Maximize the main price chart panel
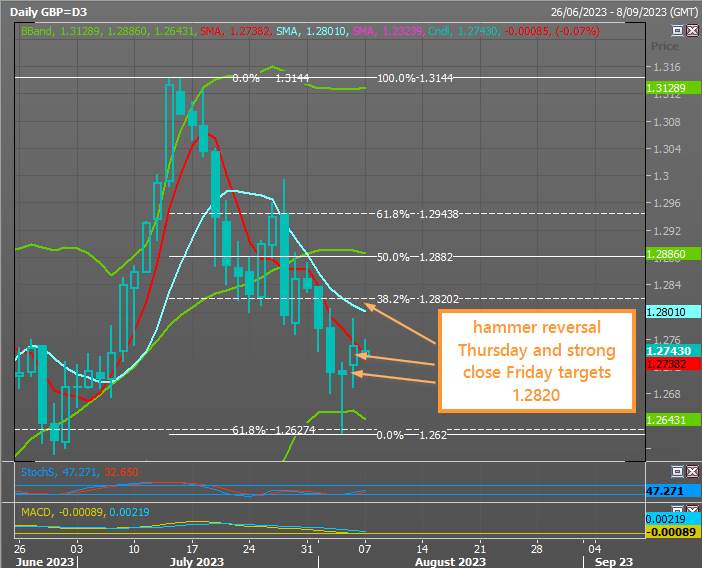This screenshot has width=702, height=568. click(x=678, y=30)
